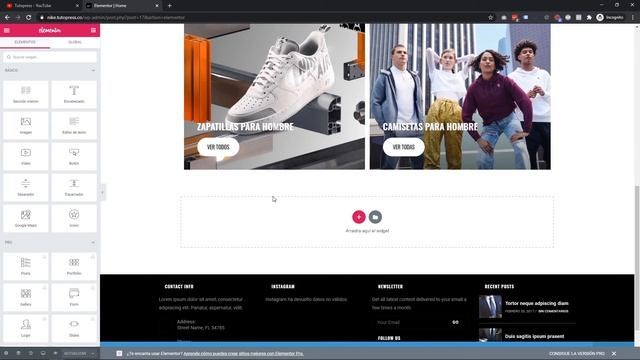Click the Camisetas para hombre banner image
Image resolution: width=640 pixels, height=360 pixels.
pyautogui.click(x=460, y=96)
